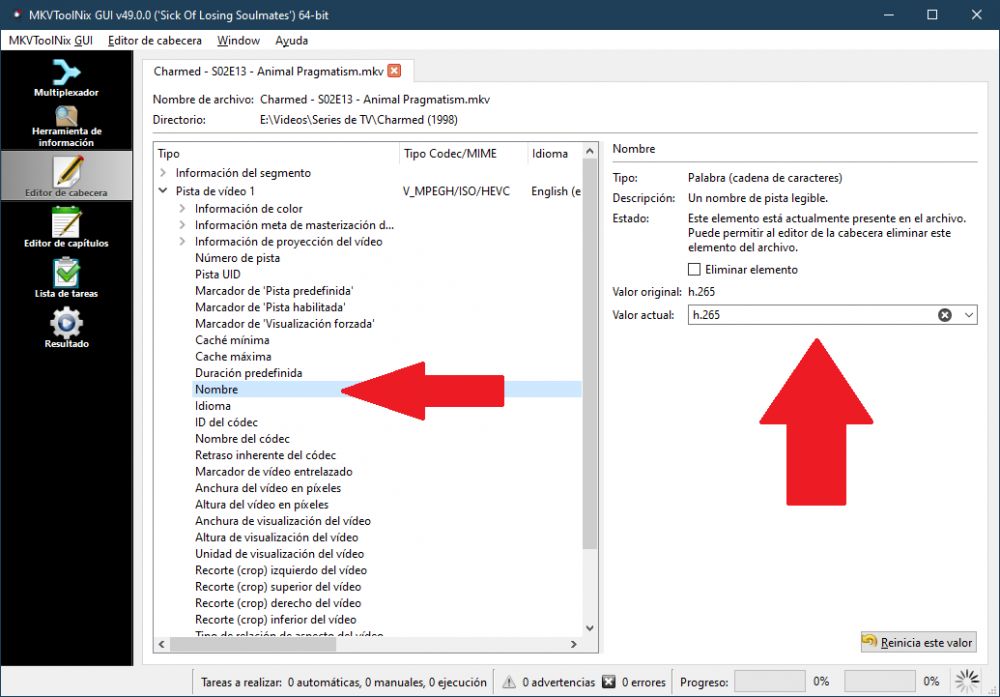Viewport: 1000px width, 697px height.
Task: Click scroll up arrow in tree
Action: (x=589, y=151)
